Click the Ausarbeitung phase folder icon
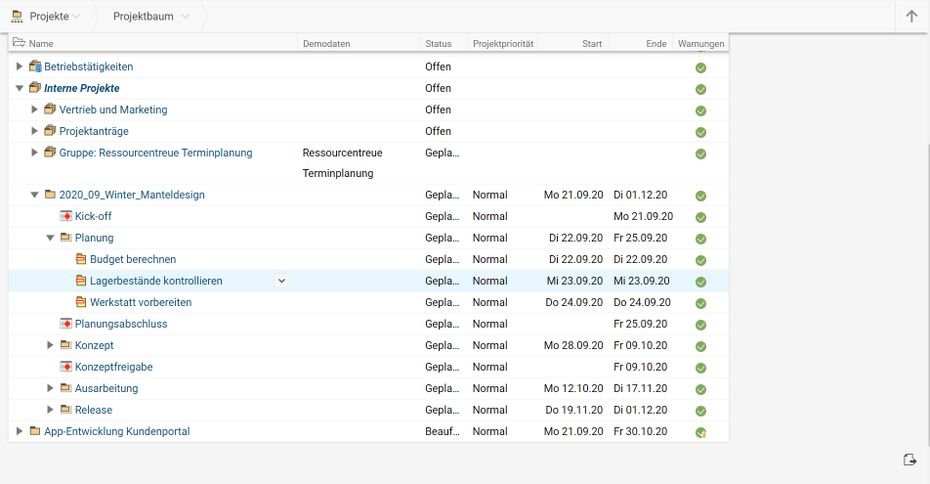Screen dimensions: 930x484 coord(66,388)
